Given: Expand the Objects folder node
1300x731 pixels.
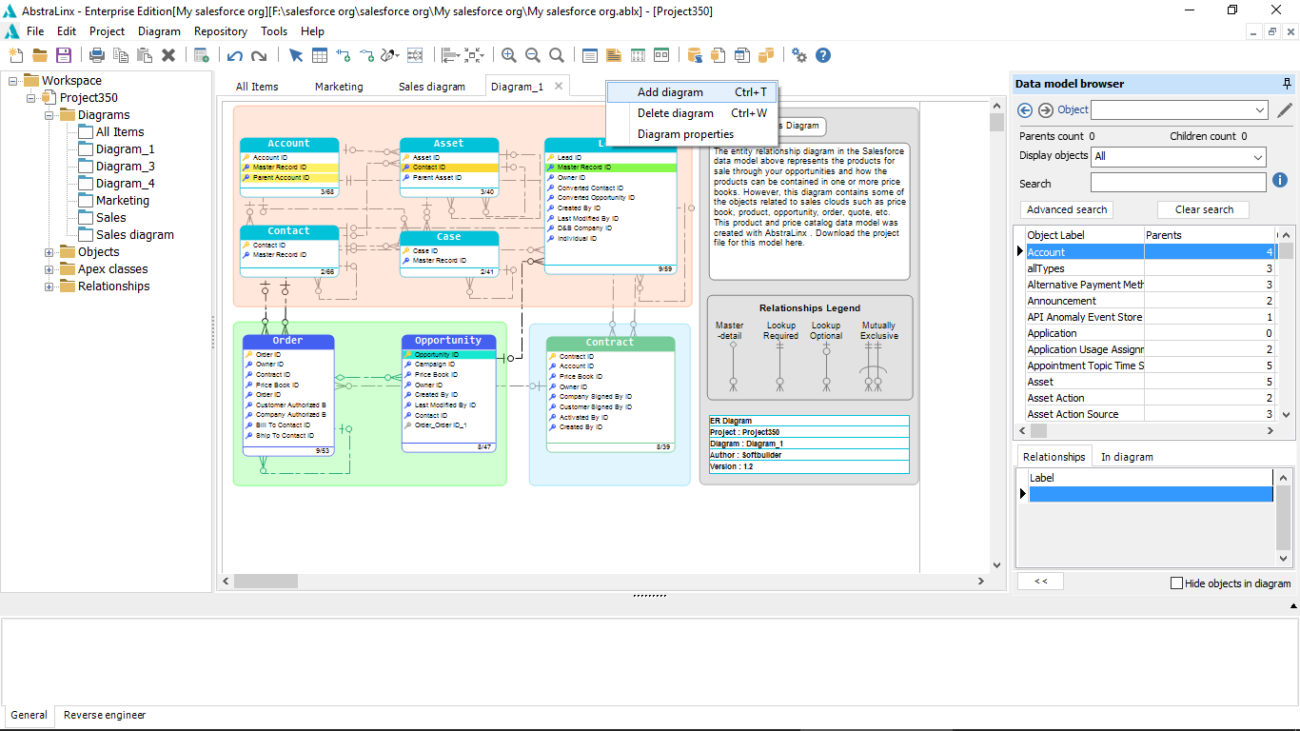Looking at the screenshot, I should click(49, 252).
